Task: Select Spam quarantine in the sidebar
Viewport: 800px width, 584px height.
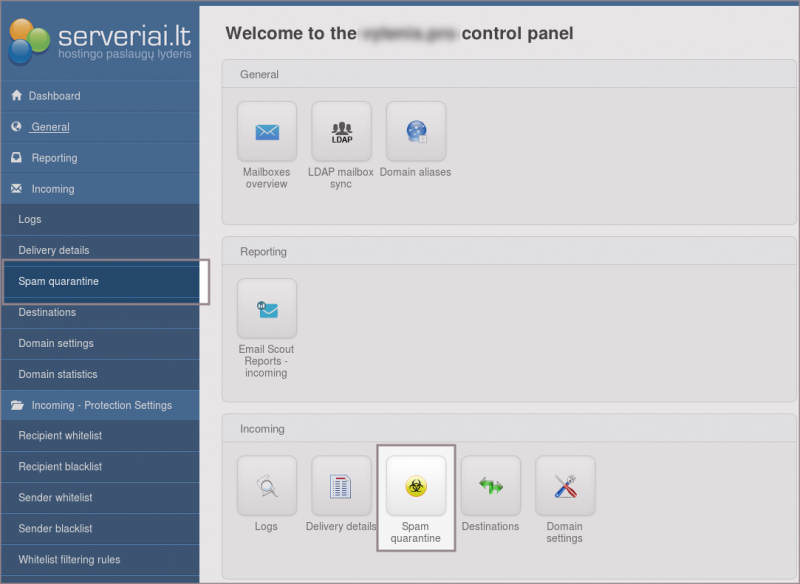Action: (x=58, y=281)
